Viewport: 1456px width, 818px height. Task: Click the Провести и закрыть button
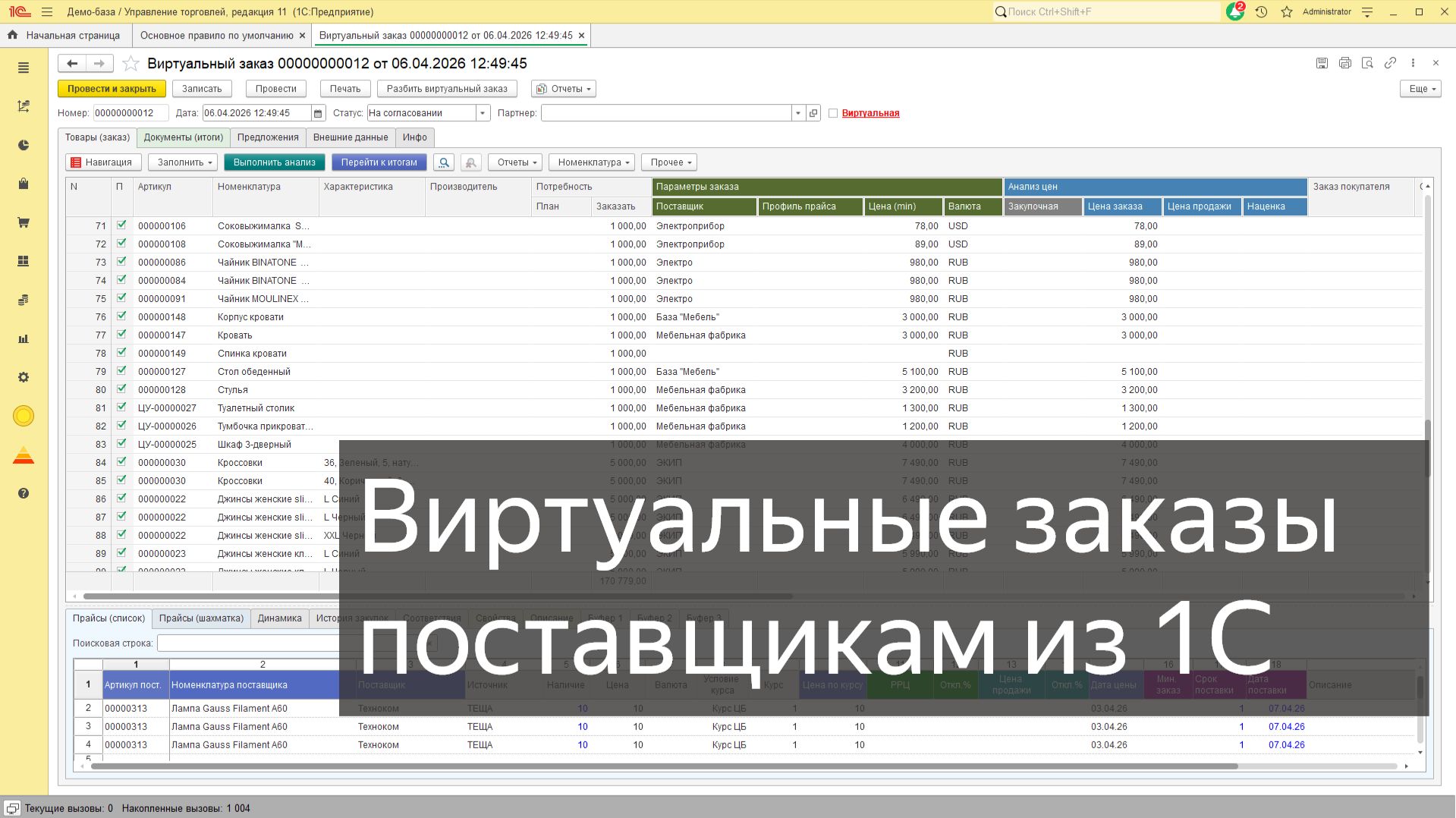pyautogui.click(x=112, y=89)
